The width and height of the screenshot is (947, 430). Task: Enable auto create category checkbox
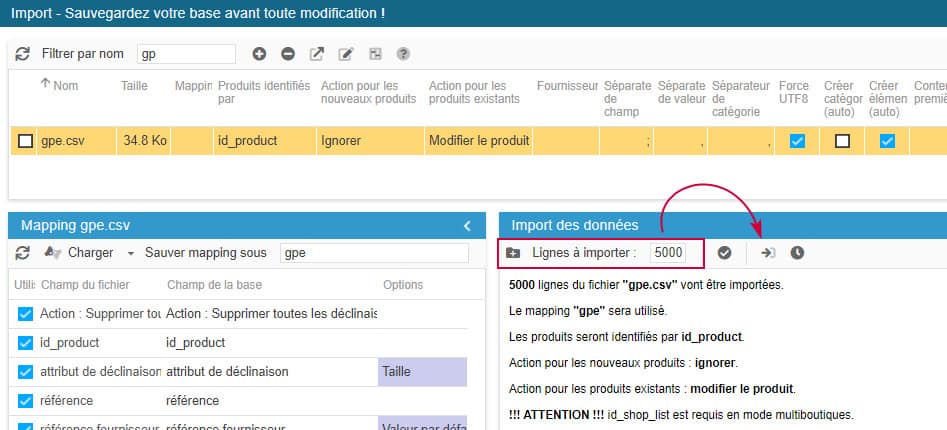(842, 141)
